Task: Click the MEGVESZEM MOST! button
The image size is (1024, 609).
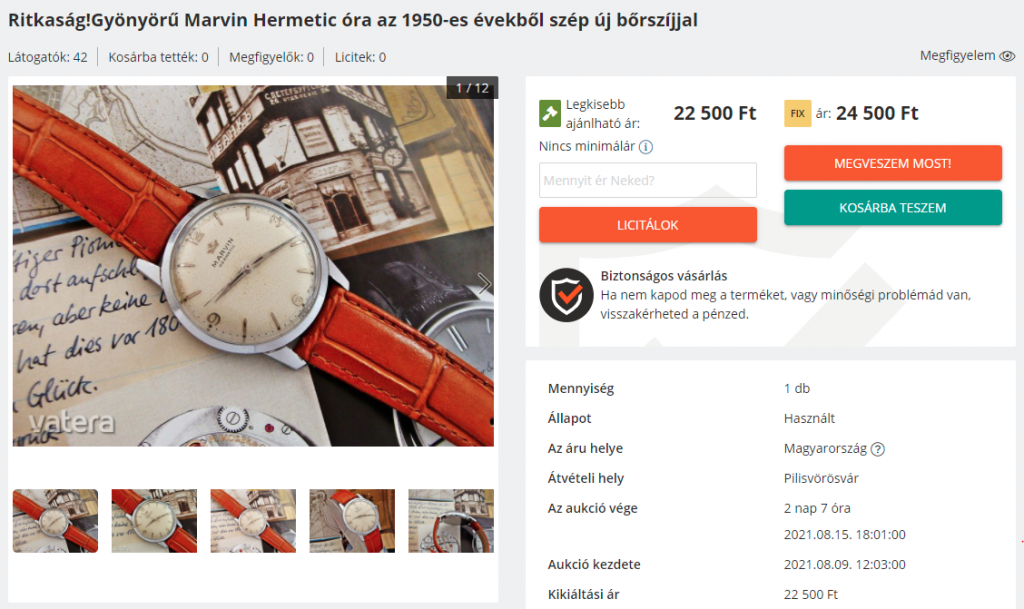Action: click(893, 163)
